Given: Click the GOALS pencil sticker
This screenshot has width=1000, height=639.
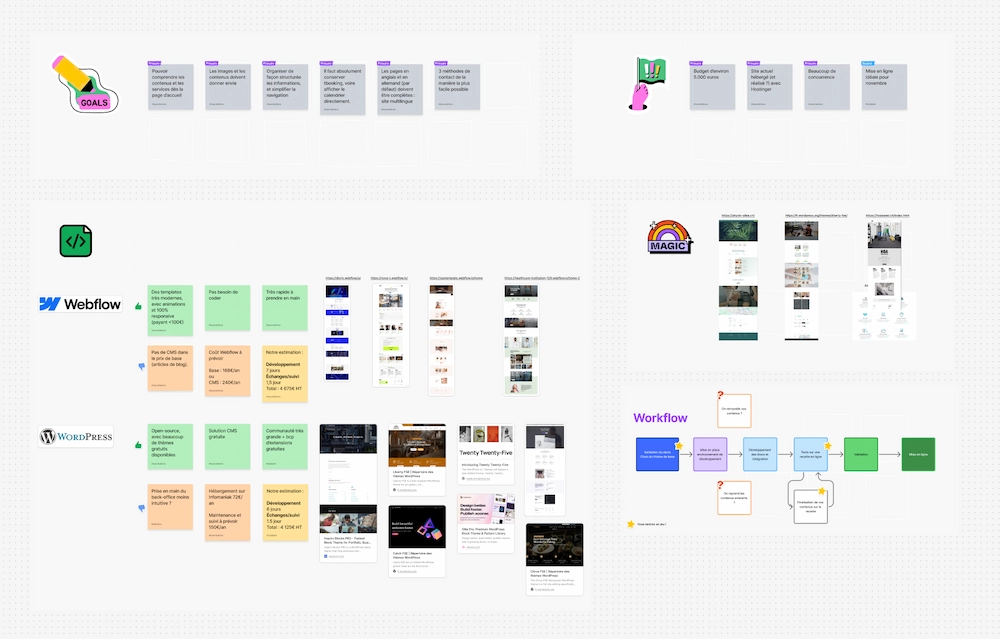Looking at the screenshot, I should pos(84,84).
